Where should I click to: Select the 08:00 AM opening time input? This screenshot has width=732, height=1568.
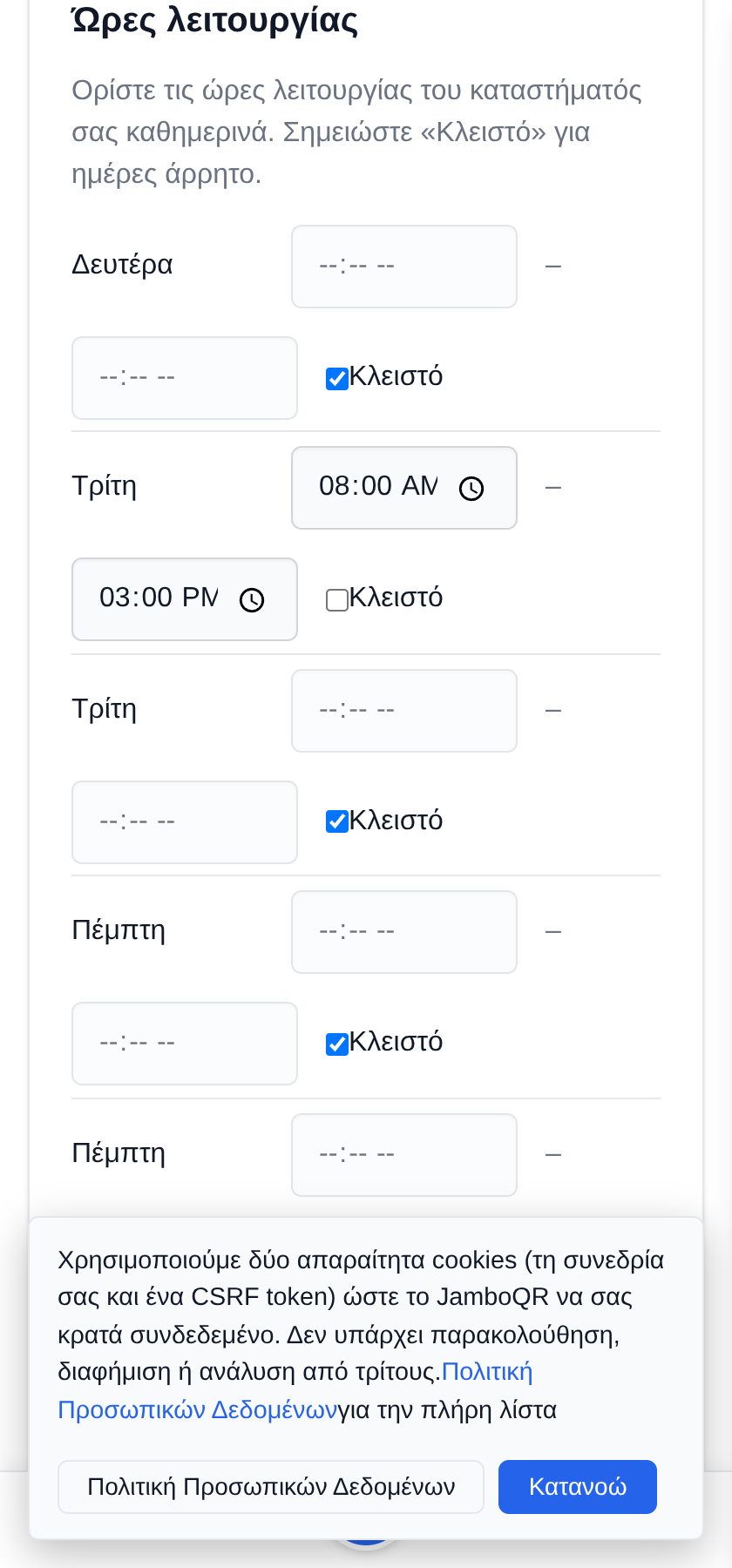coord(404,488)
